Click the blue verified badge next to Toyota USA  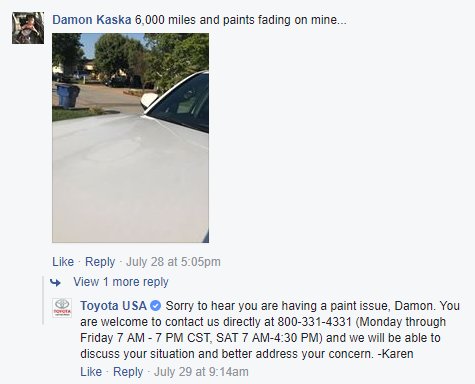[x=156, y=306]
